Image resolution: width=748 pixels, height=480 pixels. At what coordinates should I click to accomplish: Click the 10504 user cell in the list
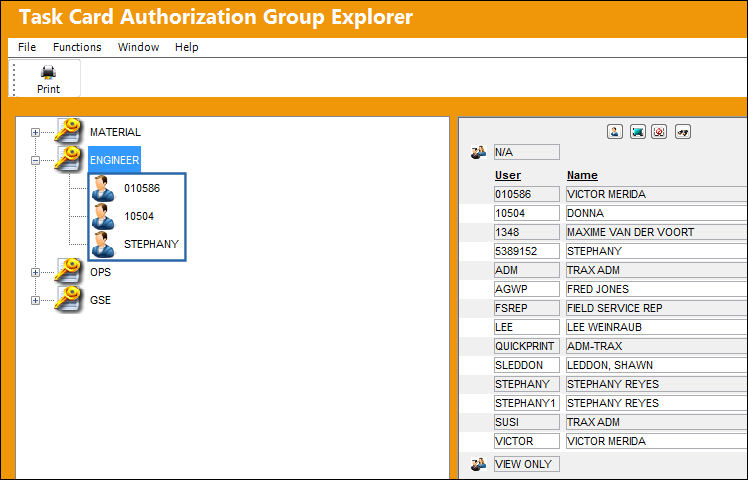click(x=527, y=213)
